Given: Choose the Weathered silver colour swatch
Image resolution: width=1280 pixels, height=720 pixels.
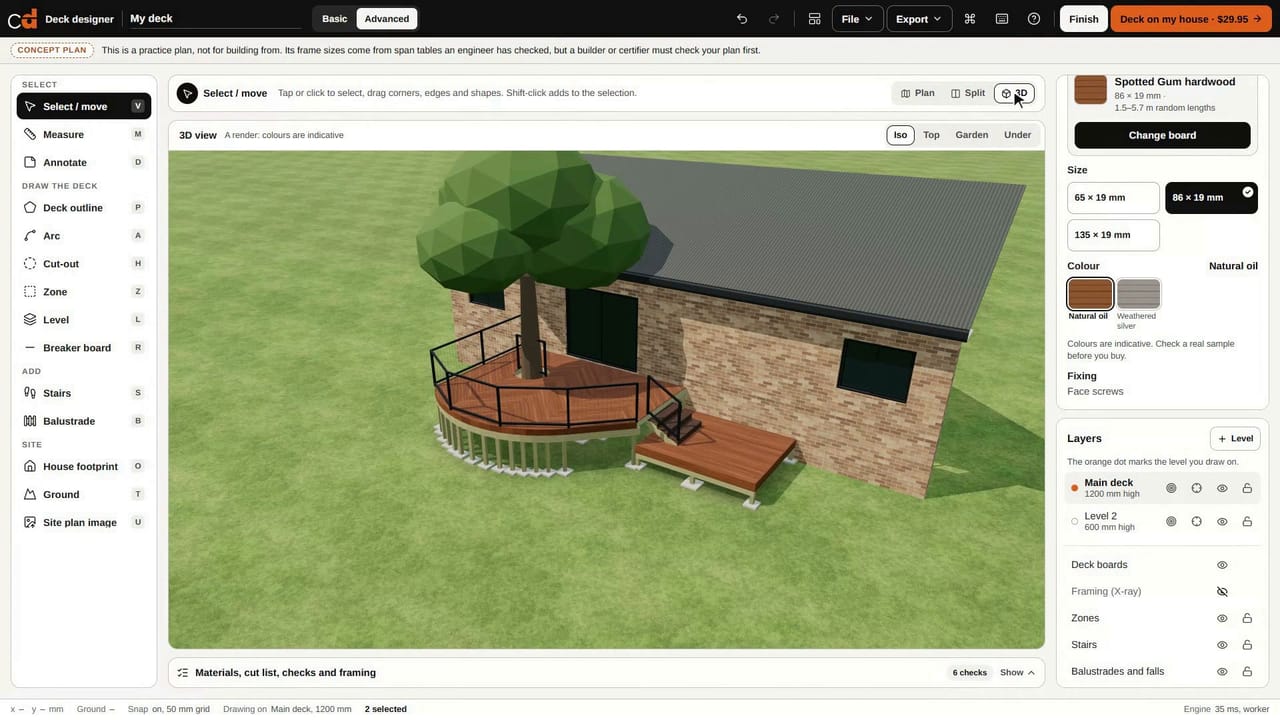Looking at the screenshot, I should click(1138, 294).
